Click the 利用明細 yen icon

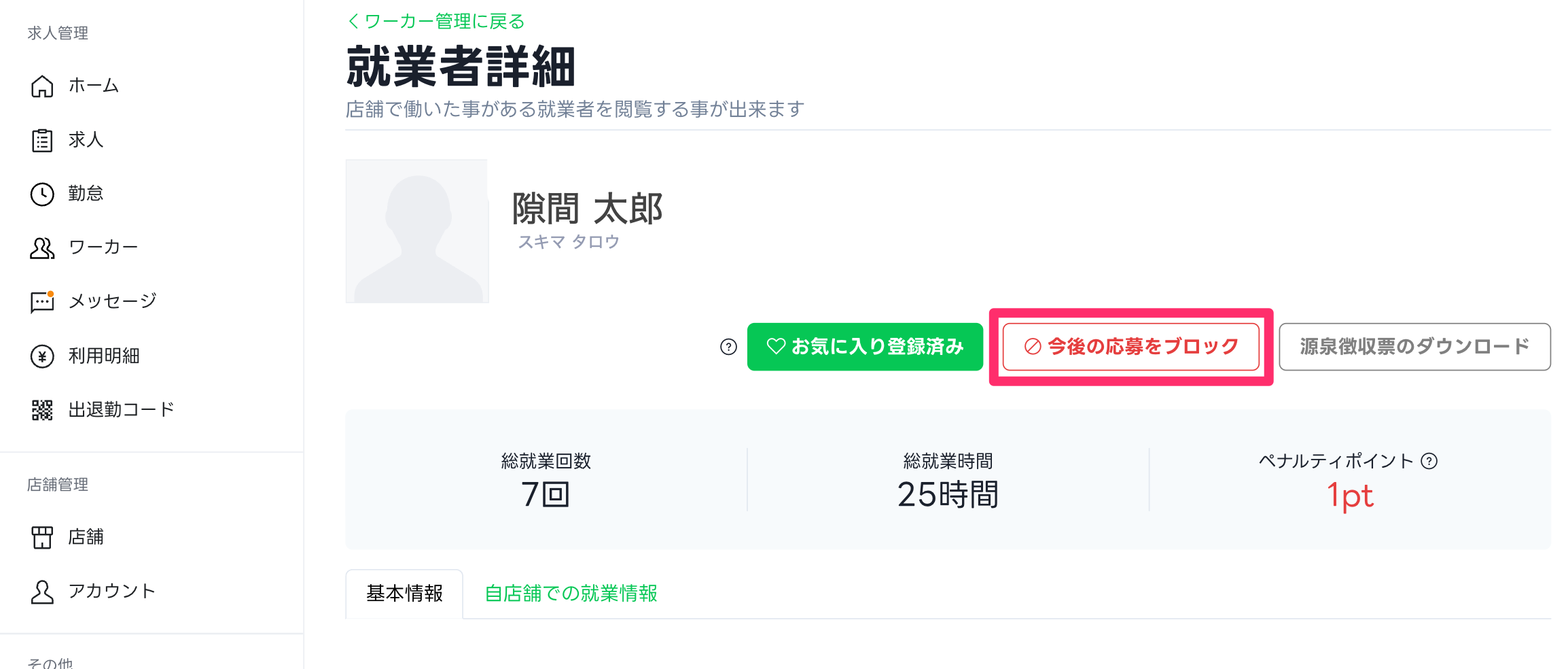click(x=42, y=356)
